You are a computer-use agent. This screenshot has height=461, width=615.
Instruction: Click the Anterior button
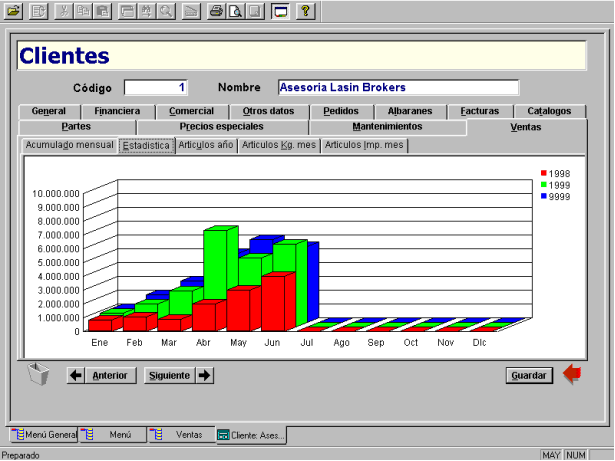[x=110, y=375]
